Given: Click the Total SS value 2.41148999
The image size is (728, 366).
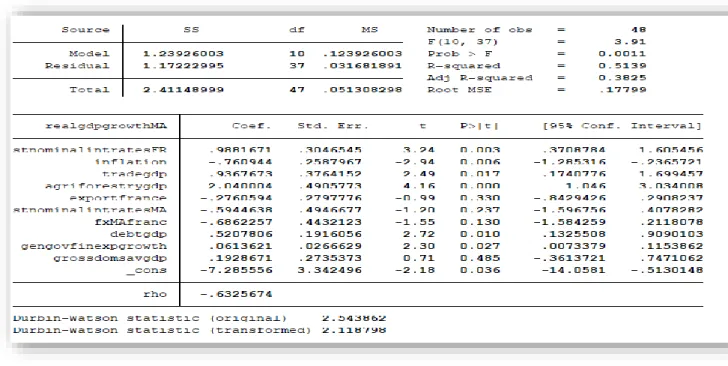Looking at the screenshot, I should pos(183,90).
